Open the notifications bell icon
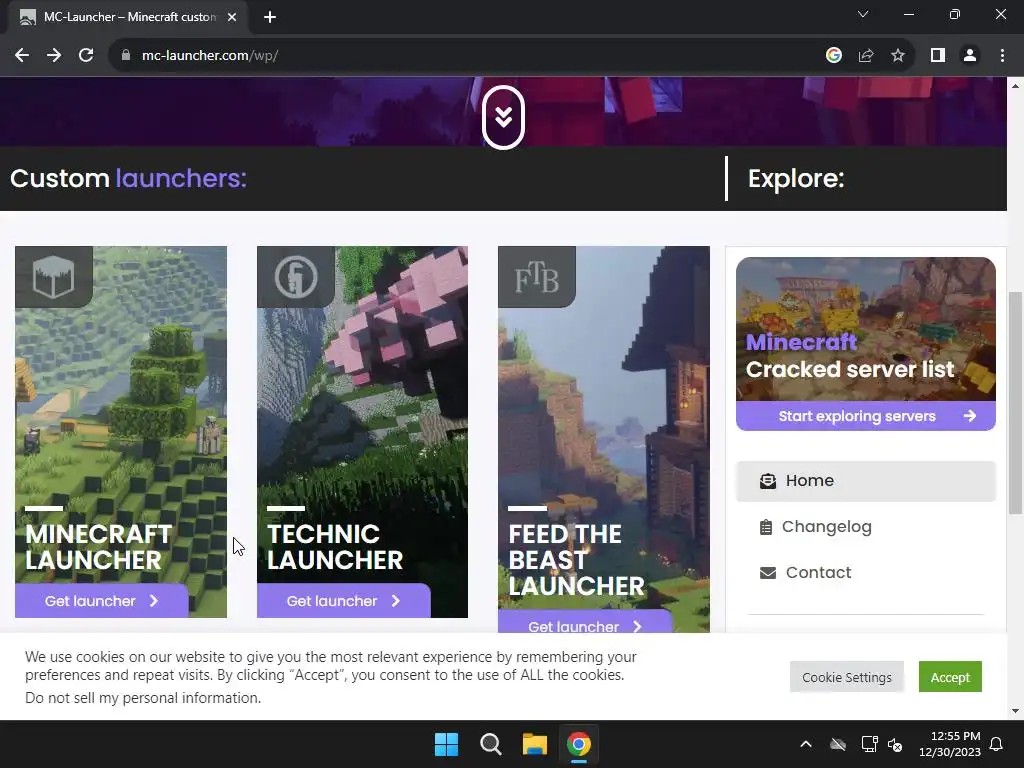 [x=997, y=744]
